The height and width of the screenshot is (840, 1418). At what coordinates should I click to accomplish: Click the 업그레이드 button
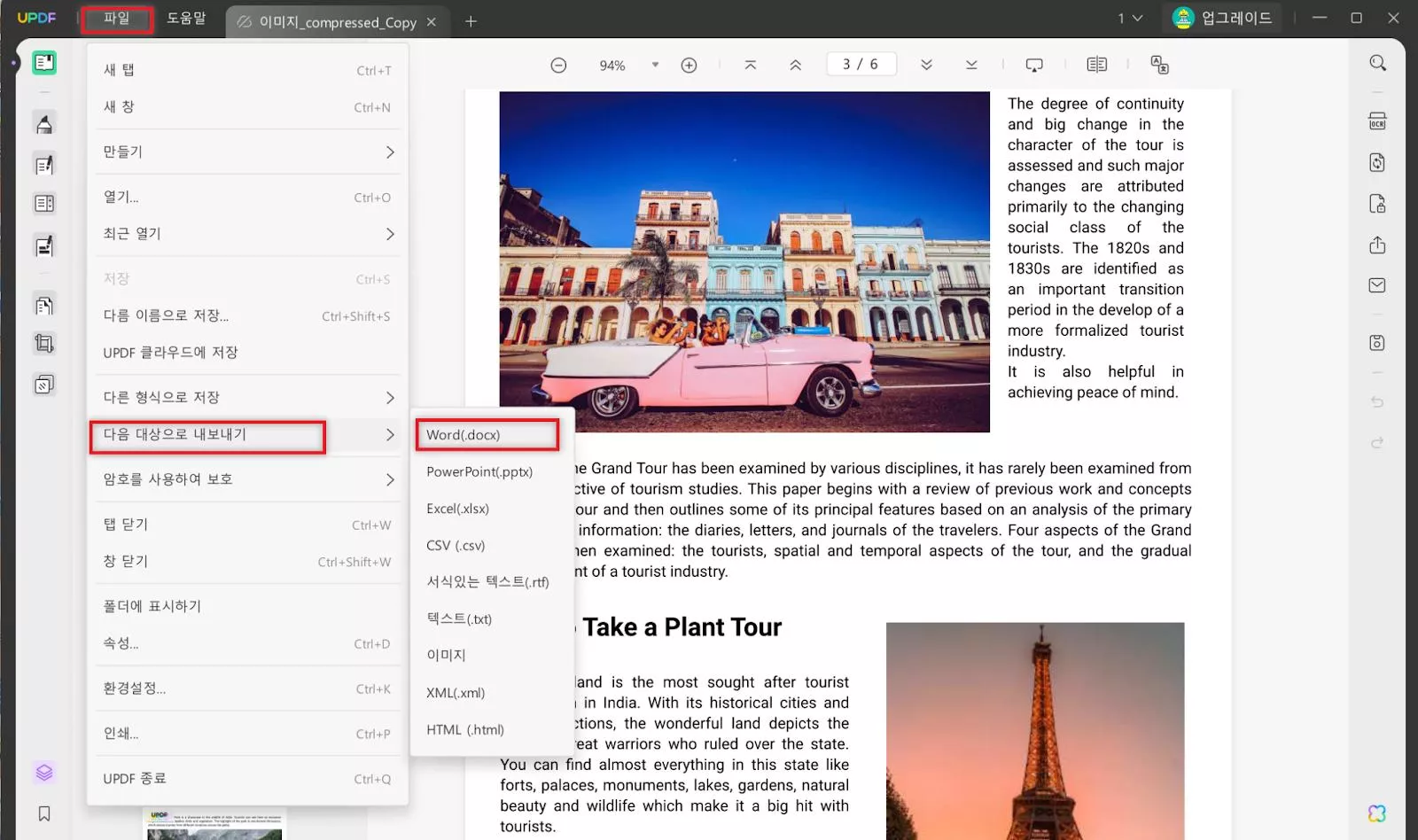tap(1222, 19)
